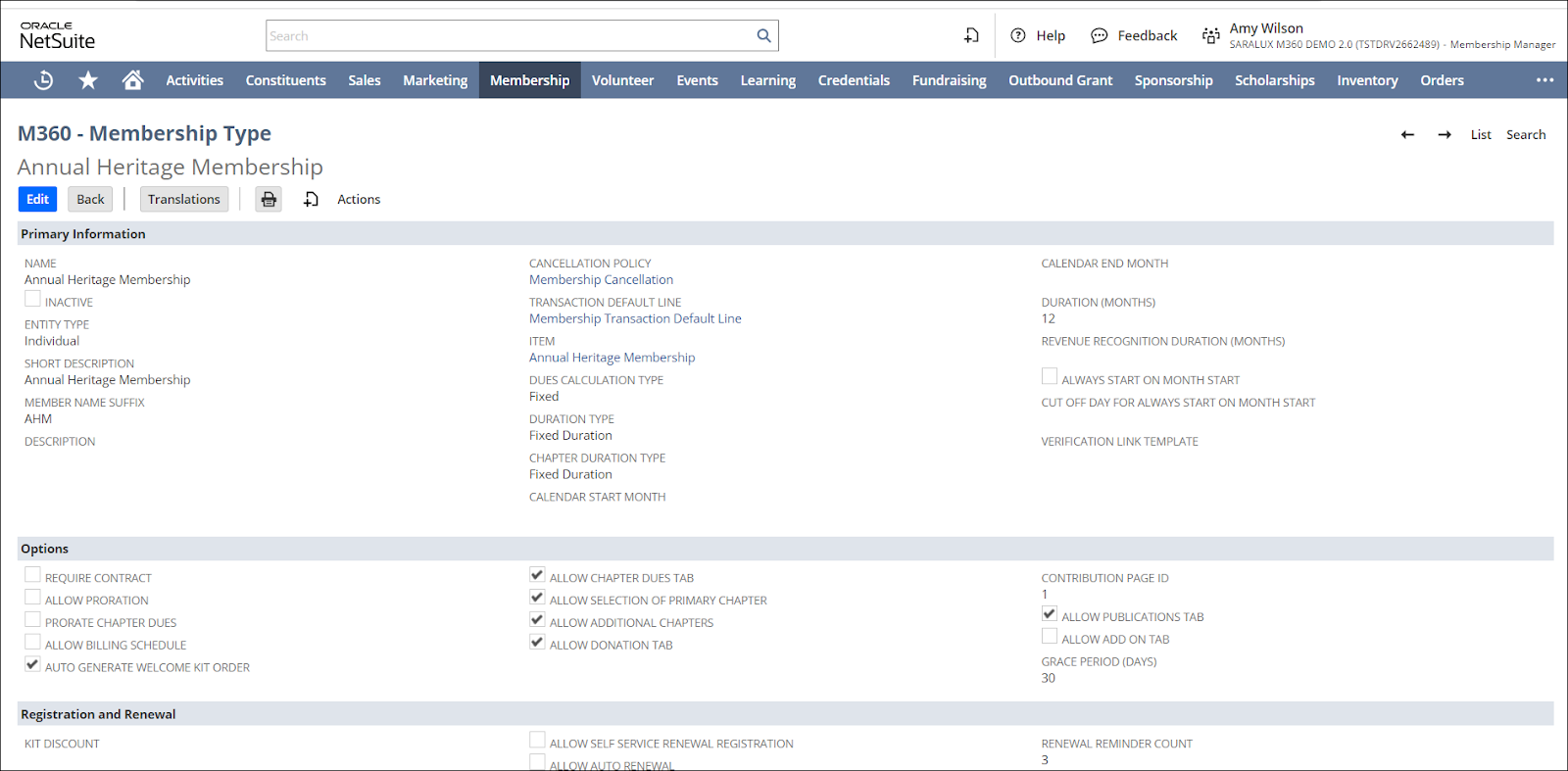This screenshot has width=1568, height=771.
Task: Toggle the Require Contract checkbox
Action: tap(33, 575)
